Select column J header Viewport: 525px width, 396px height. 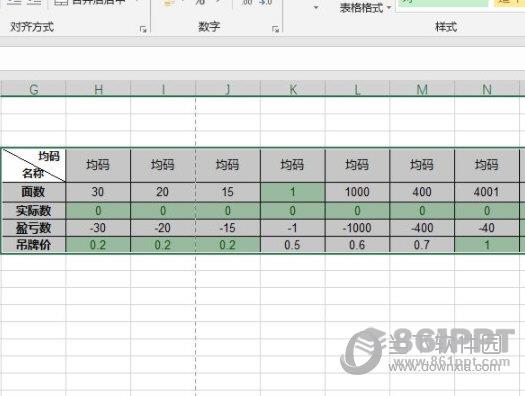pos(228,89)
